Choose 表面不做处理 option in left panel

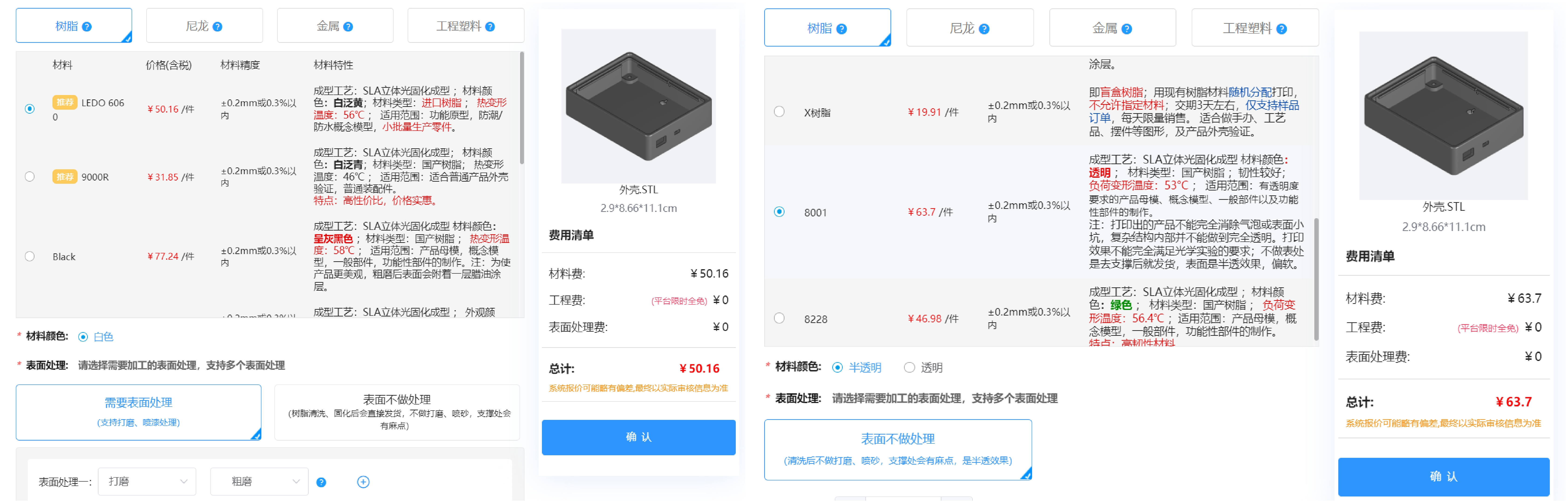pyautogui.click(x=397, y=413)
